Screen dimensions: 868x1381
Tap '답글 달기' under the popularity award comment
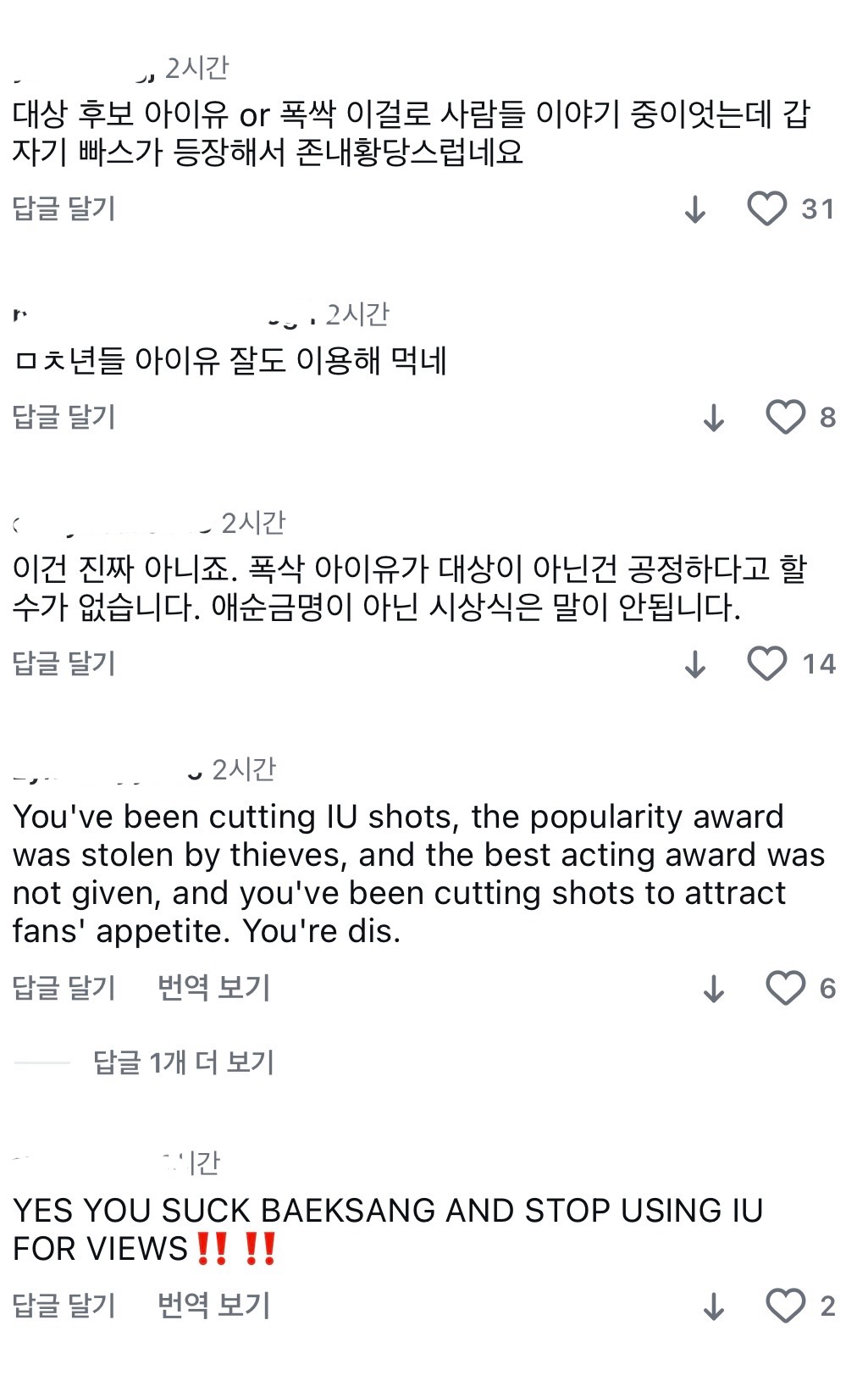[64, 988]
